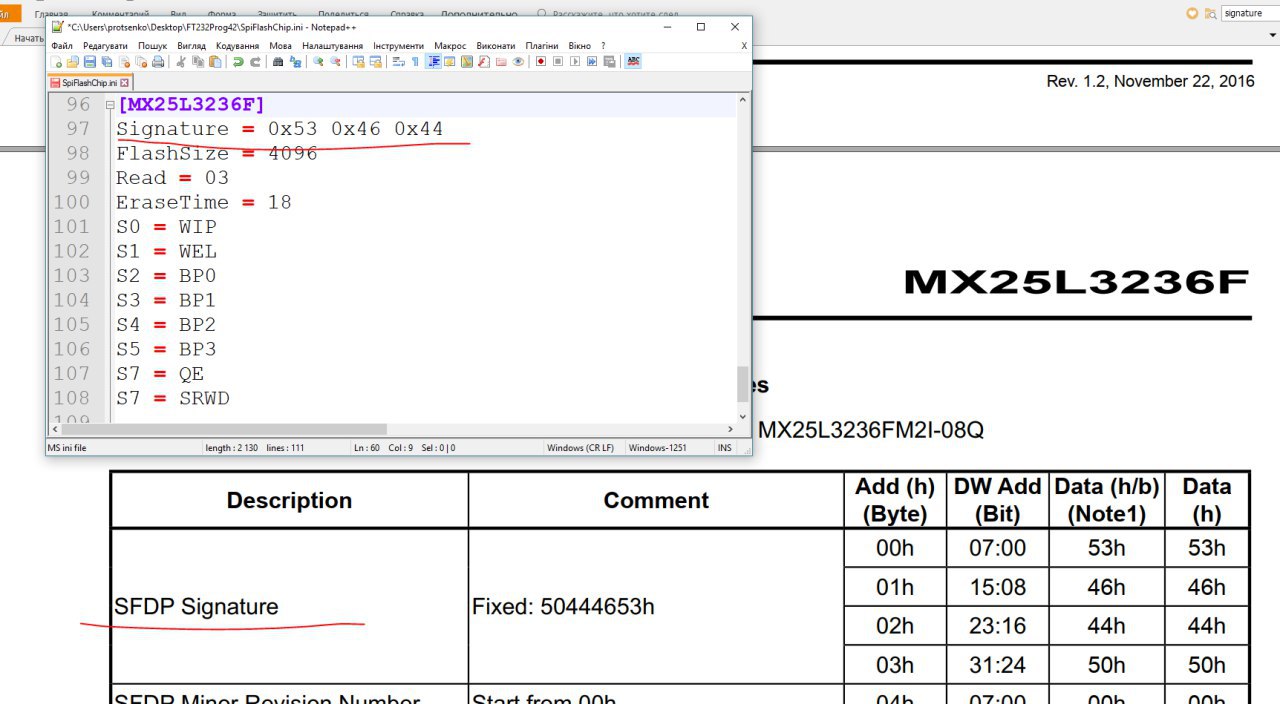Open the Вікно menu
Image resolution: width=1280 pixels, height=704 pixels.
coord(579,46)
